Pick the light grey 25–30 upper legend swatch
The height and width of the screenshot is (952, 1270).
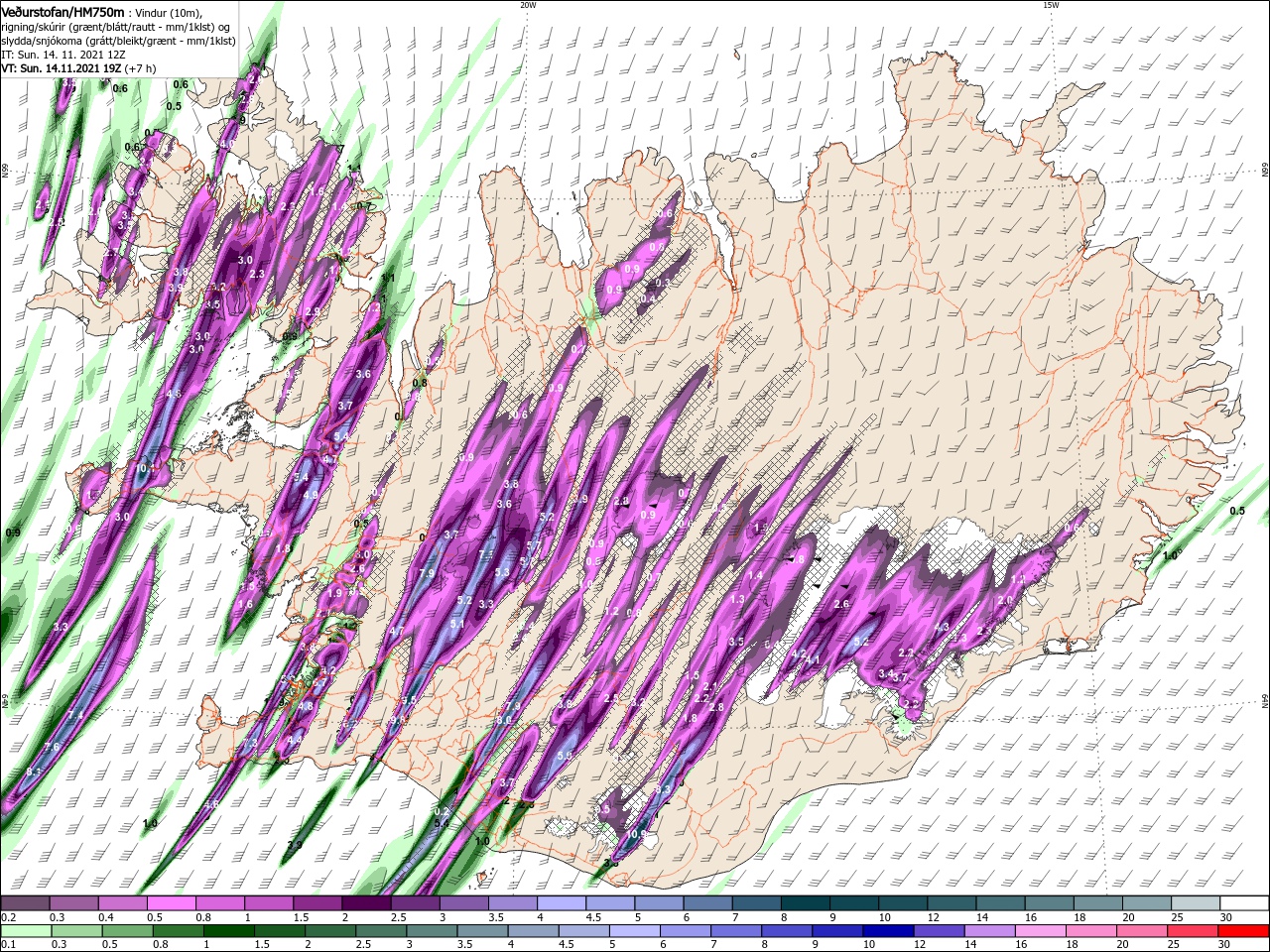click(1196, 903)
